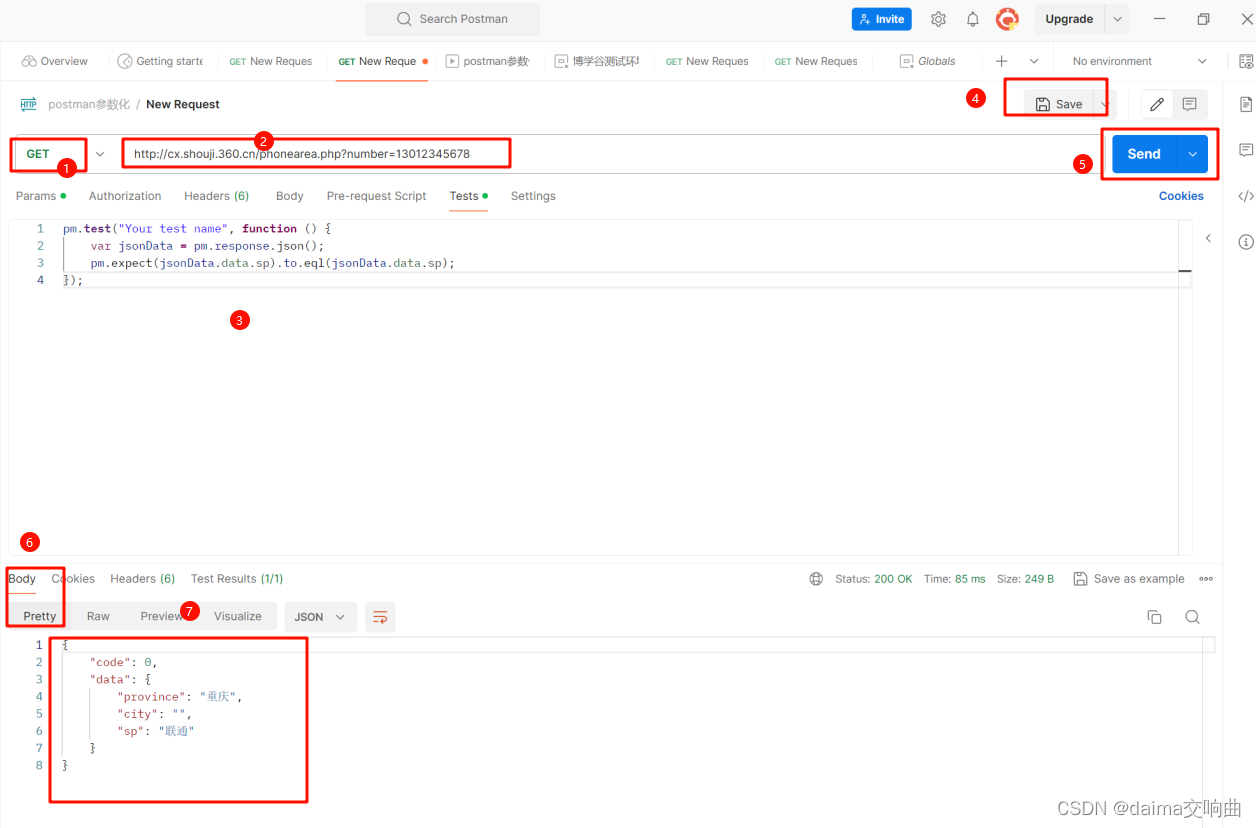Open the postman参数 runner tab
This screenshot has height=828, width=1256.
[487, 61]
